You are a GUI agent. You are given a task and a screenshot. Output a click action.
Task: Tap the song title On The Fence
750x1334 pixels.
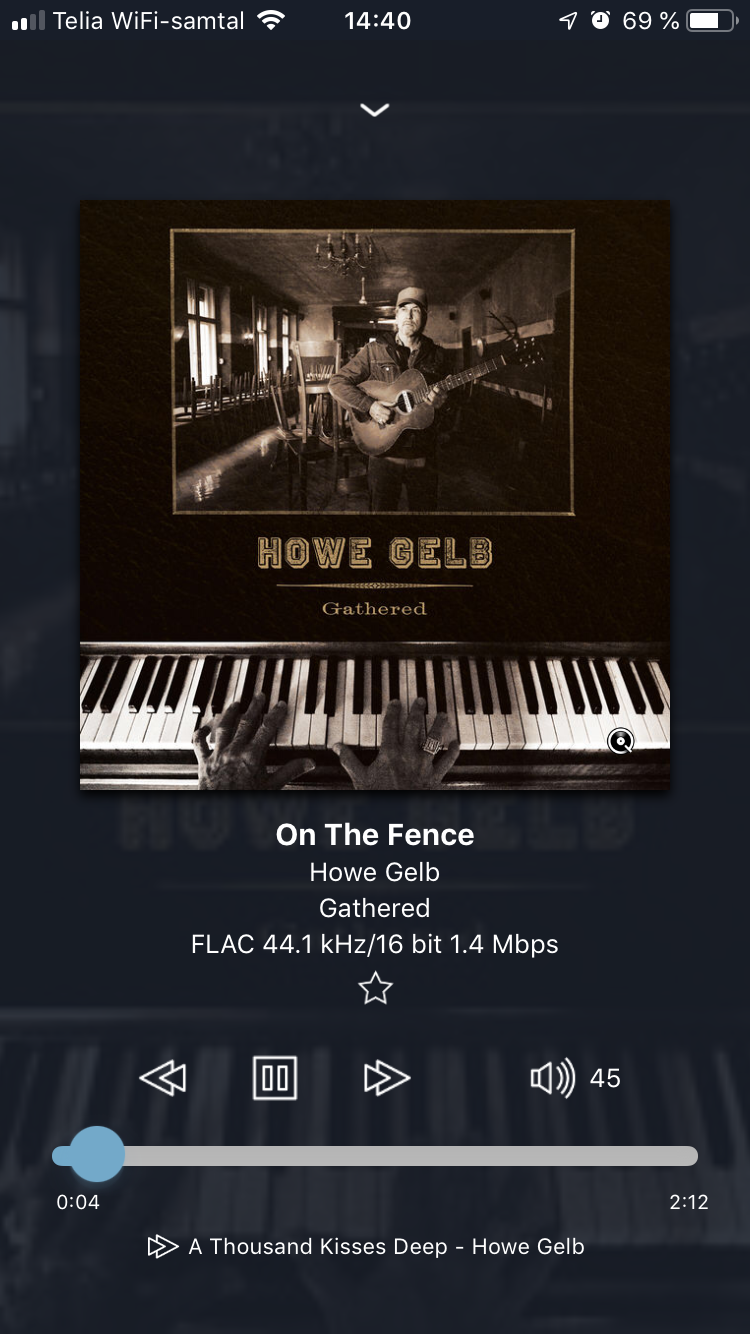pos(375,835)
